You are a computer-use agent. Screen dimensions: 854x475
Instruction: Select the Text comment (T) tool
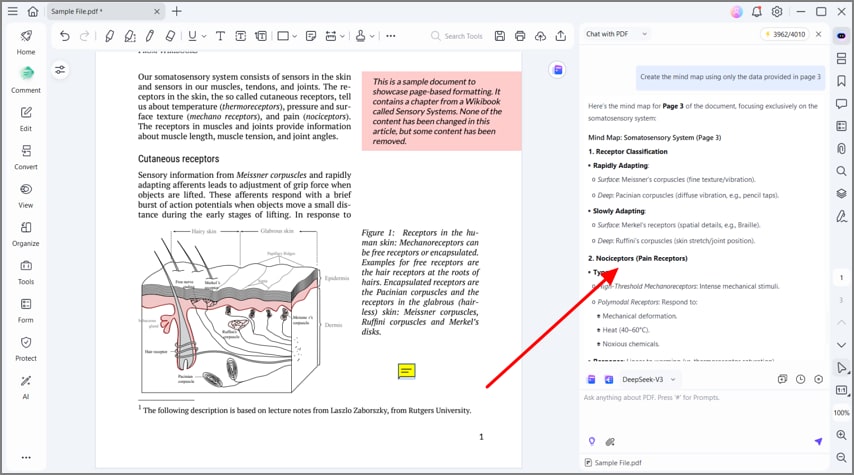pos(220,36)
